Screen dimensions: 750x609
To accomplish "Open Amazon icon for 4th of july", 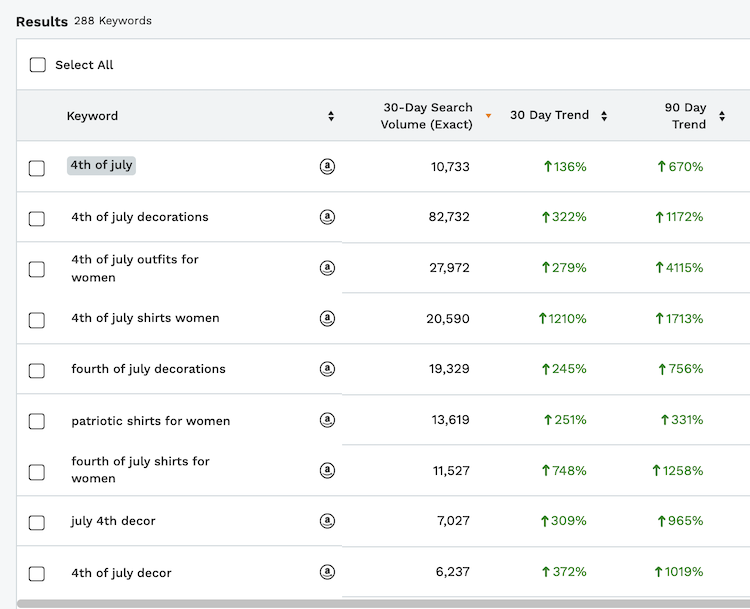I will tap(327, 167).
